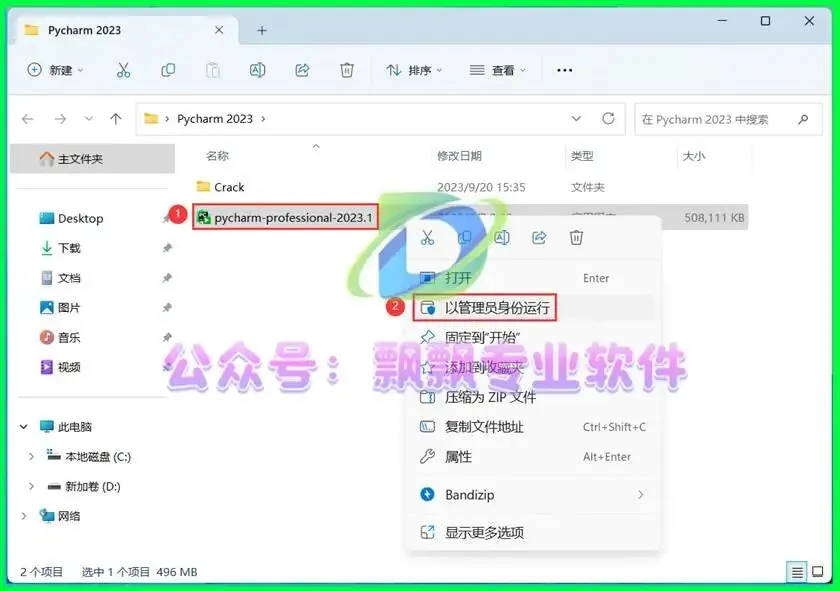Click the Forward navigation arrow
The width and height of the screenshot is (840, 591).
click(x=60, y=119)
